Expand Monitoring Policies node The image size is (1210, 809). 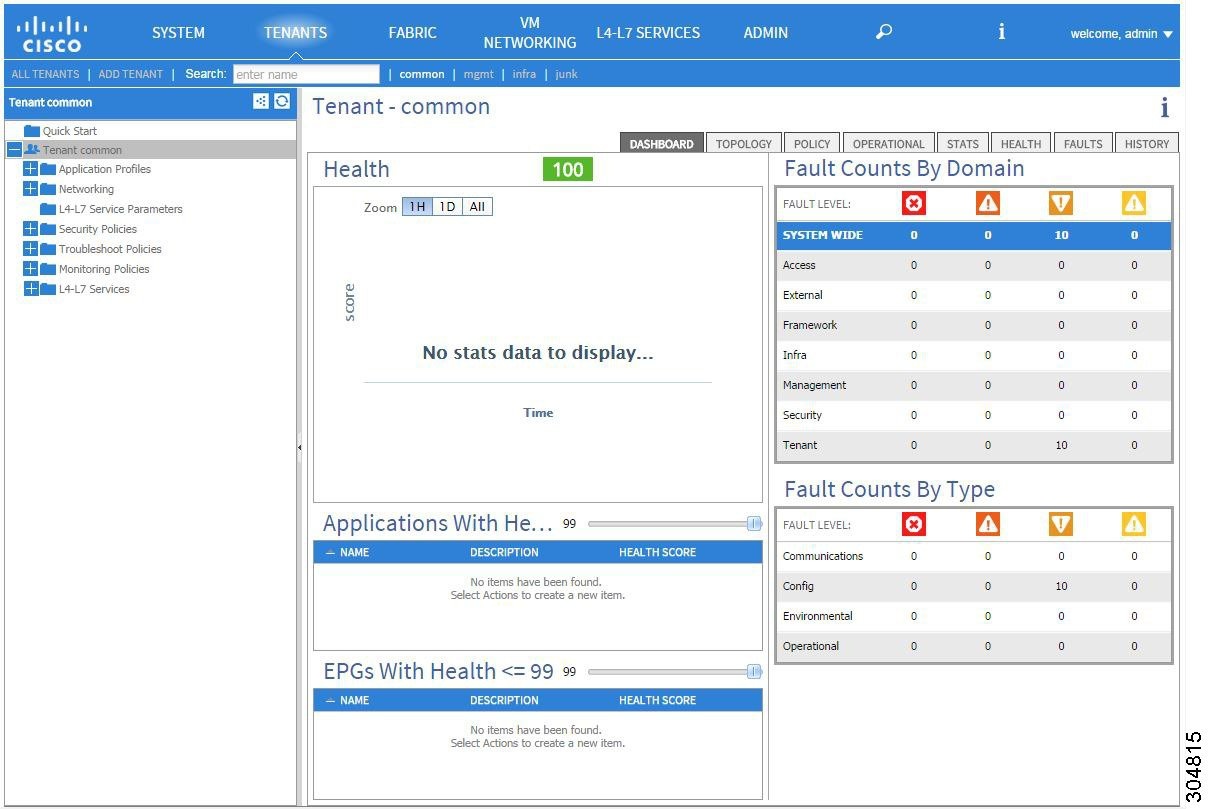point(30,269)
